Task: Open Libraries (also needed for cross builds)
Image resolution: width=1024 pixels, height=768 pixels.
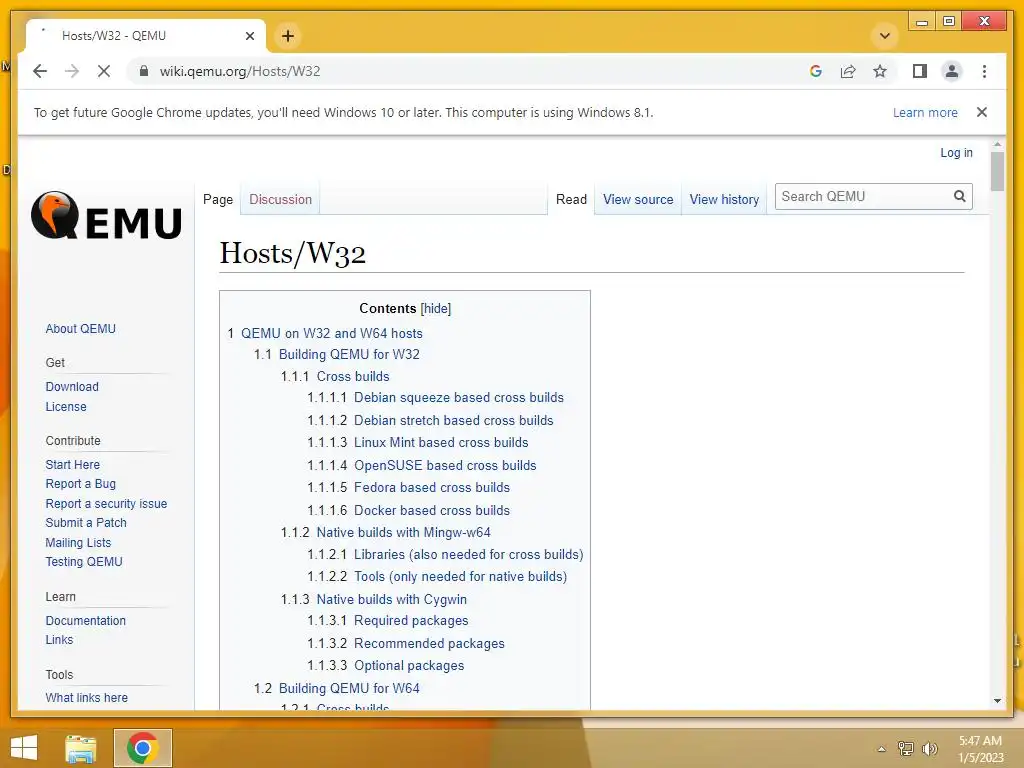Action: 468,554
